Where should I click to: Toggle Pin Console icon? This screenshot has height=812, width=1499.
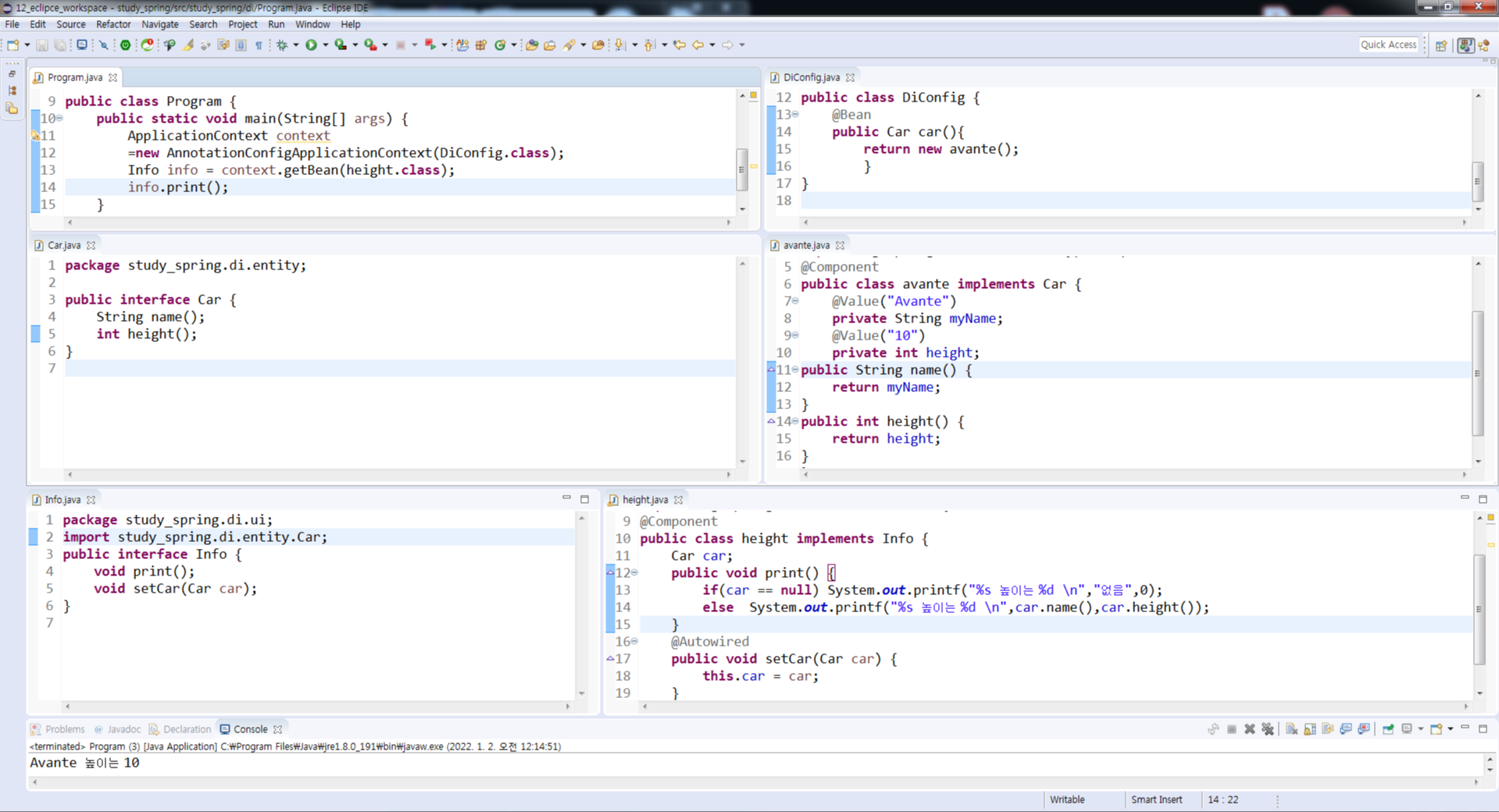point(1388,729)
